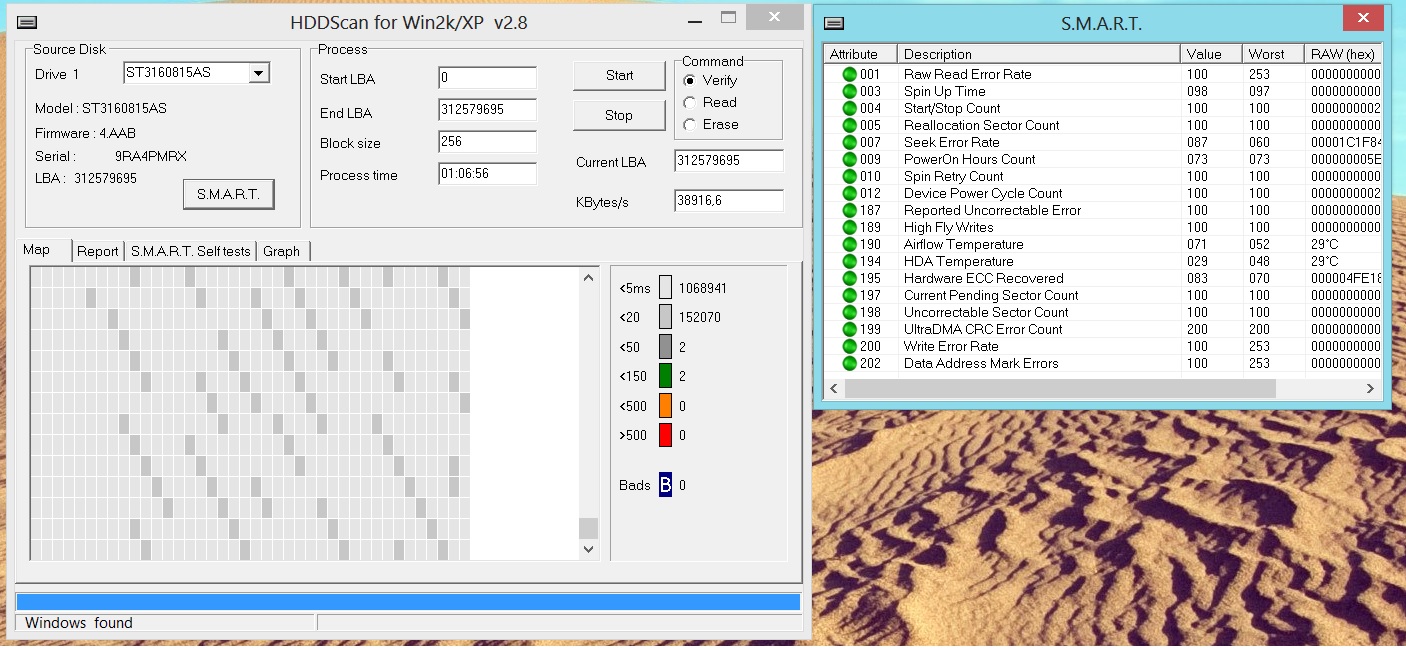The height and width of the screenshot is (648, 1406).
Task: Click the S.M.A.R.T. button in Source Disk
Action: [228, 194]
